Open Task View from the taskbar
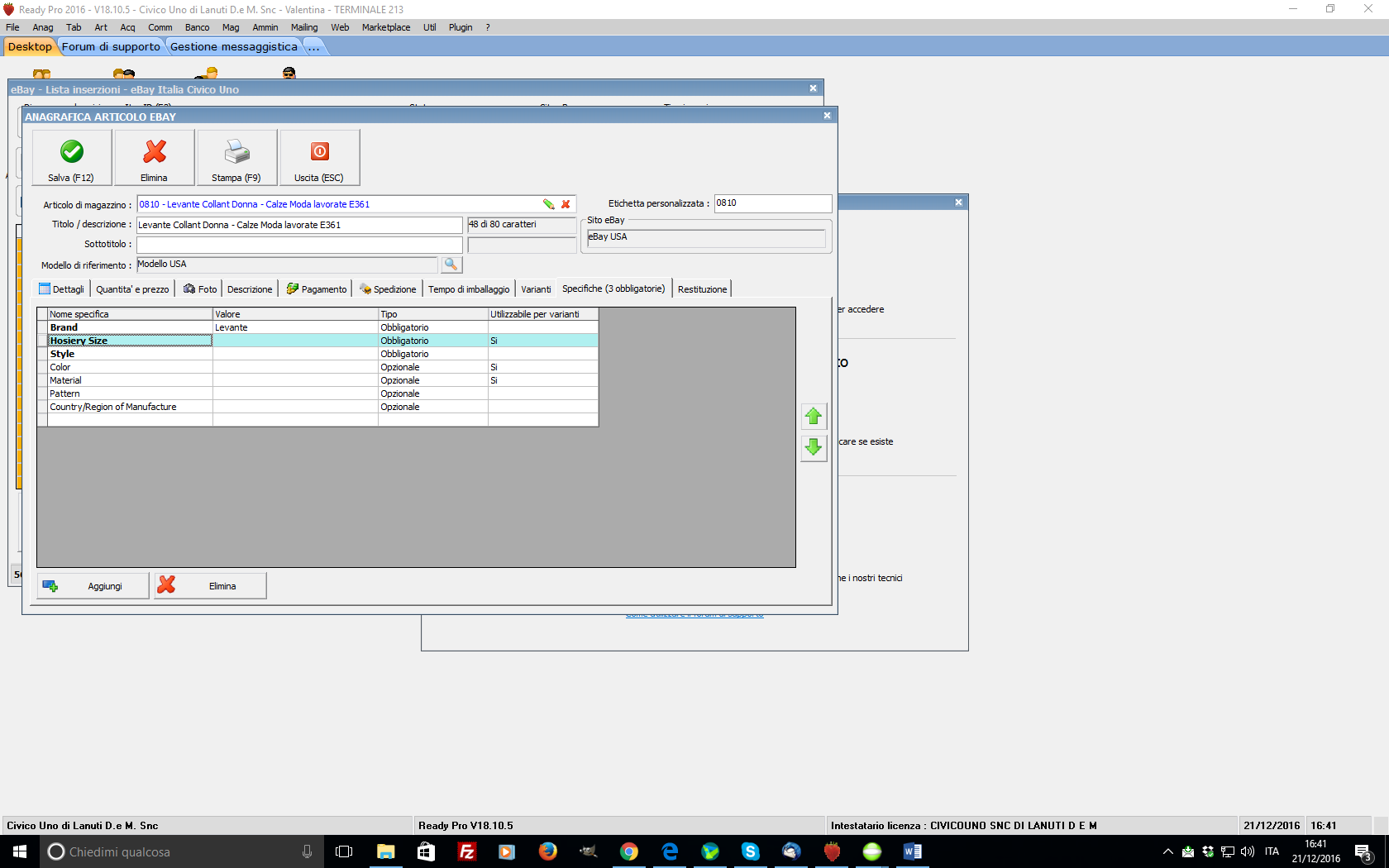Image resolution: width=1389 pixels, height=868 pixels. click(x=344, y=851)
